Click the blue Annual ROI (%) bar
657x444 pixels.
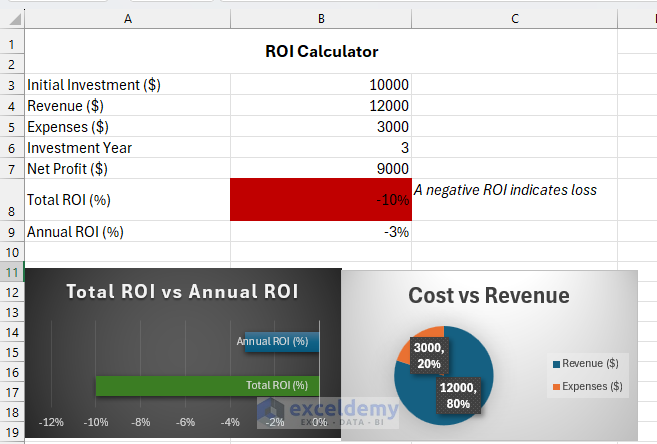282,342
